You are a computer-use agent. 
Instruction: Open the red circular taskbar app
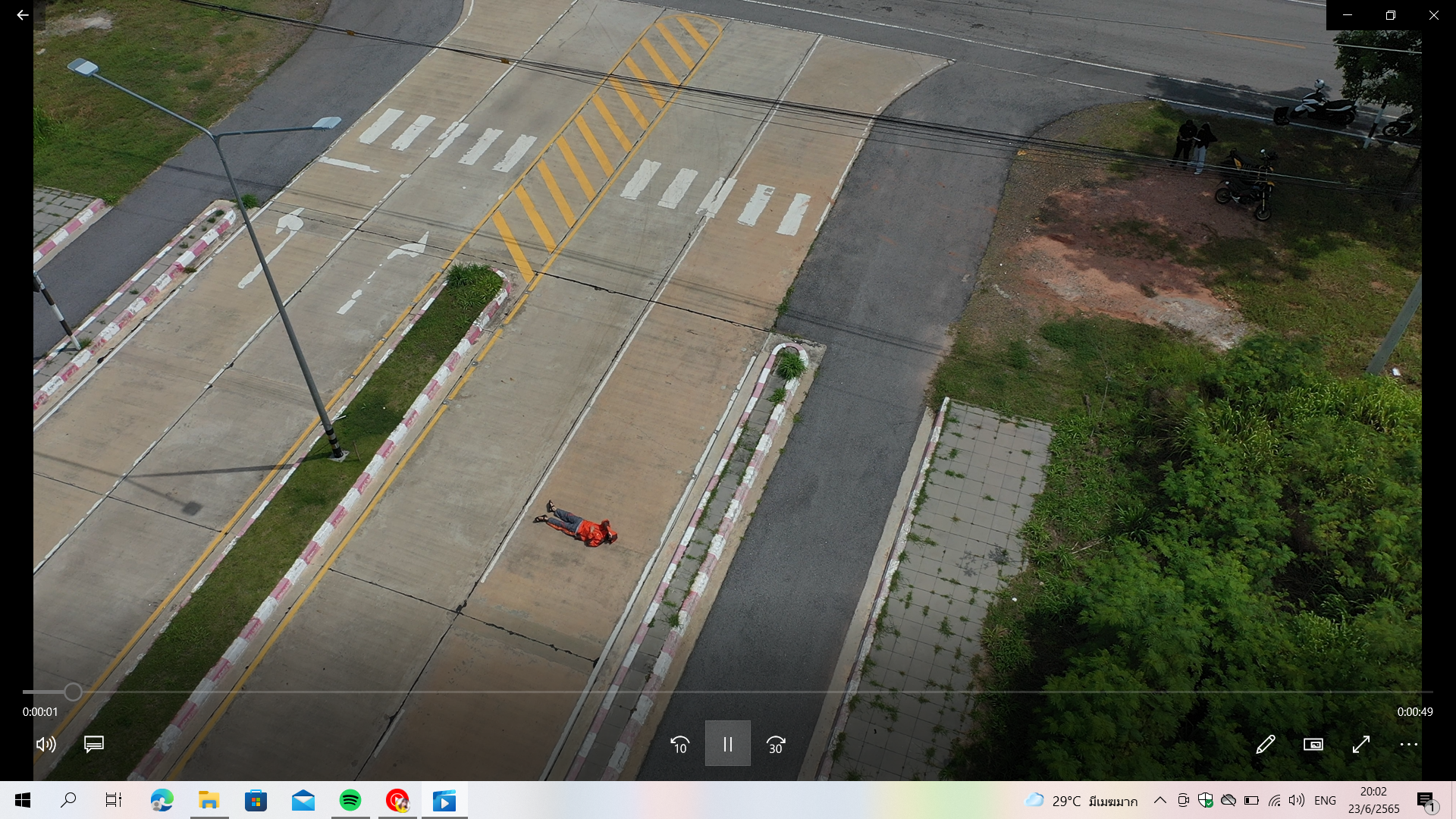coord(397,800)
